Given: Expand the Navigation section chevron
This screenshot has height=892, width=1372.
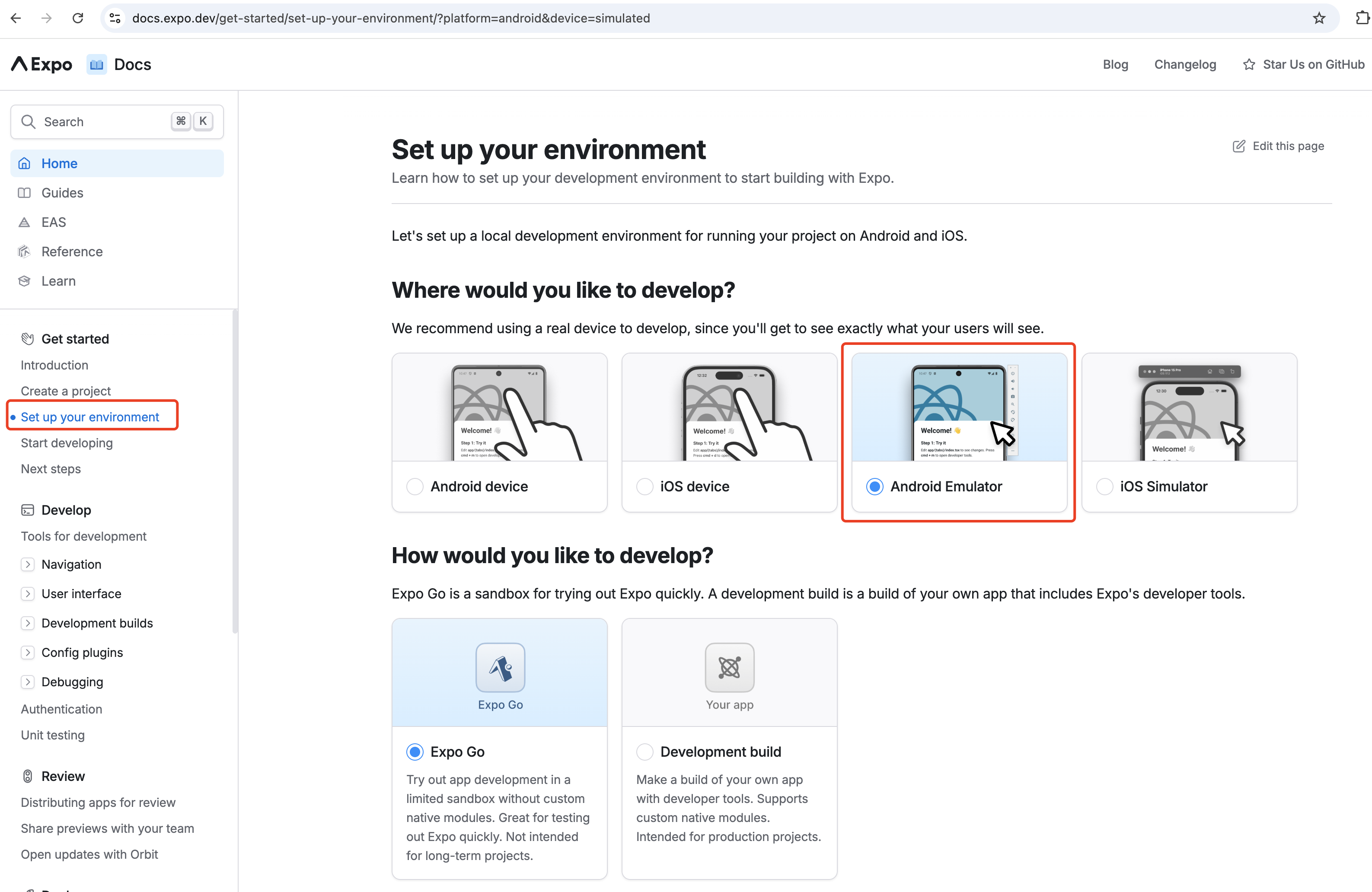Looking at the screenshot, I should [28, 564].
